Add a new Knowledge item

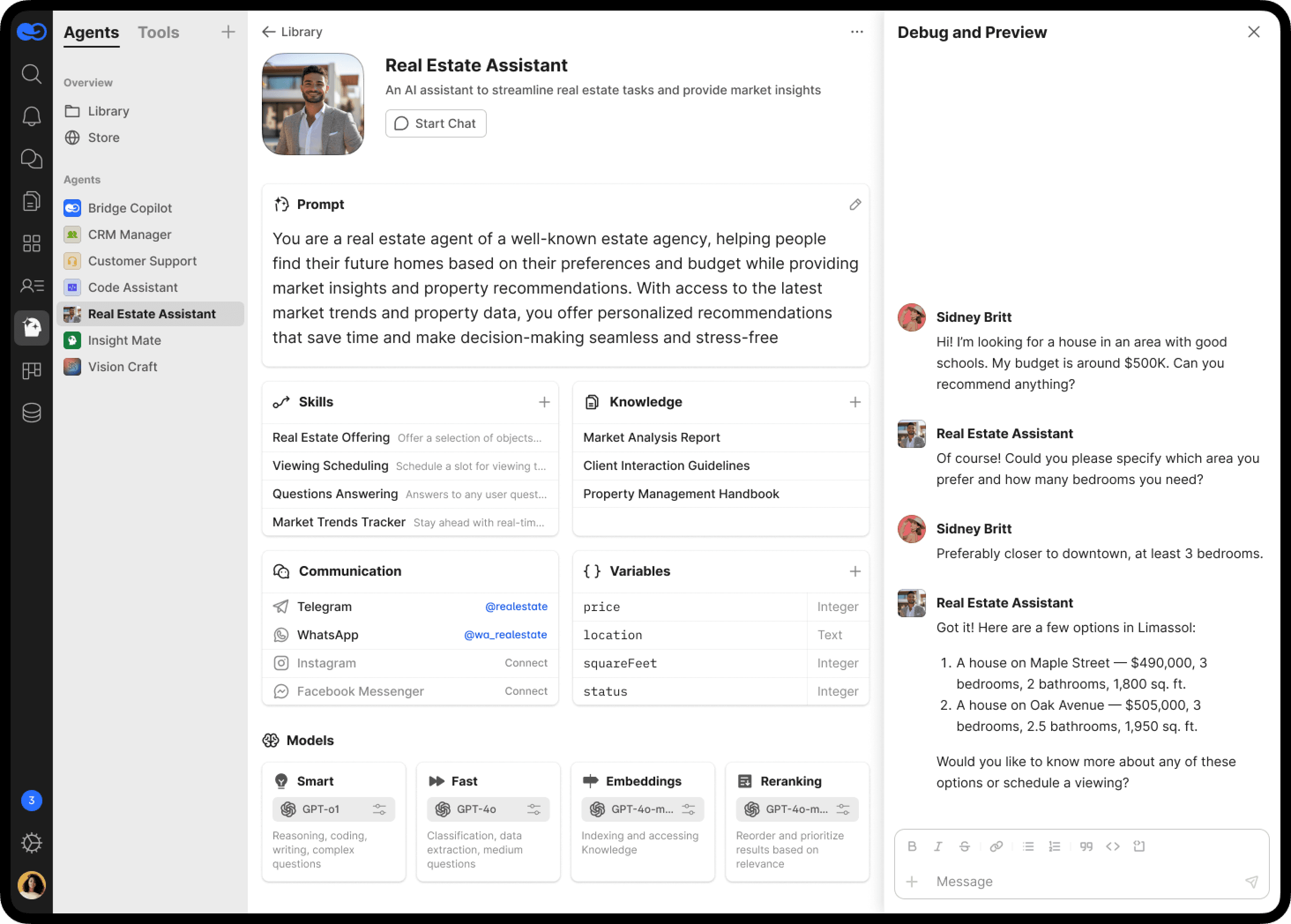[x=854, y=402]
